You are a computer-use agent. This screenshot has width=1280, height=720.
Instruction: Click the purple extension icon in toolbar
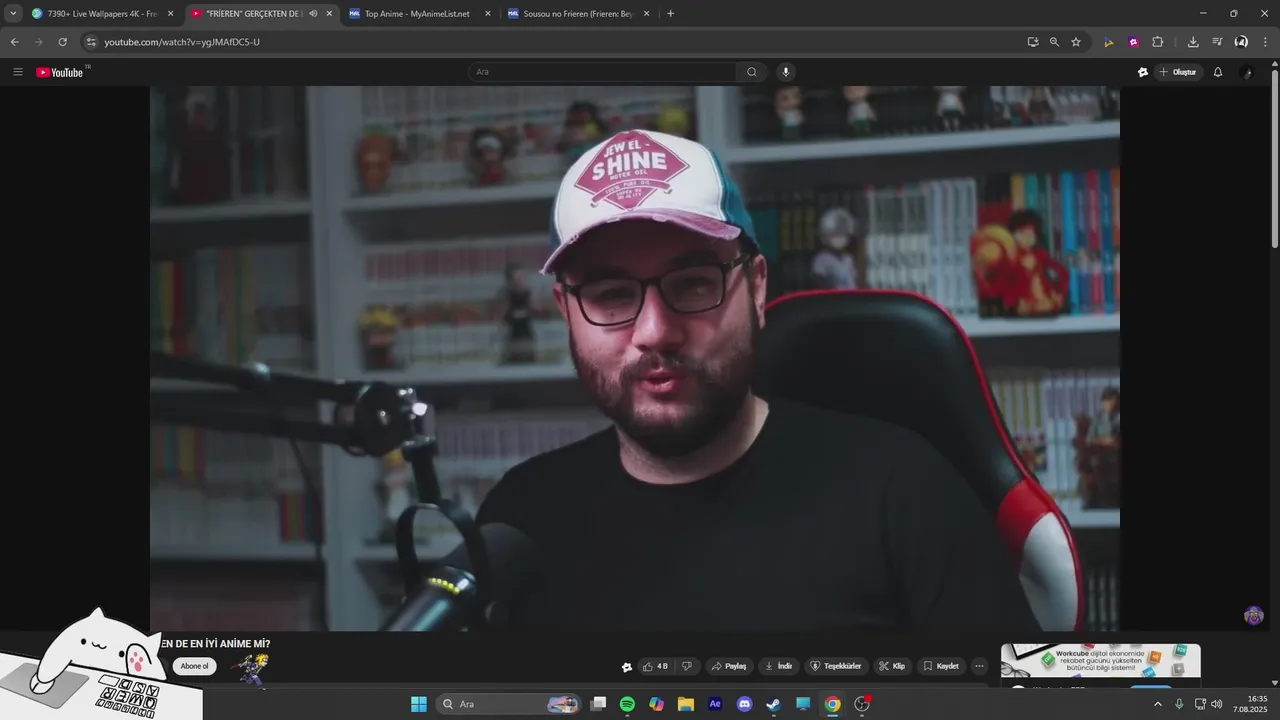pos(1133,42)
